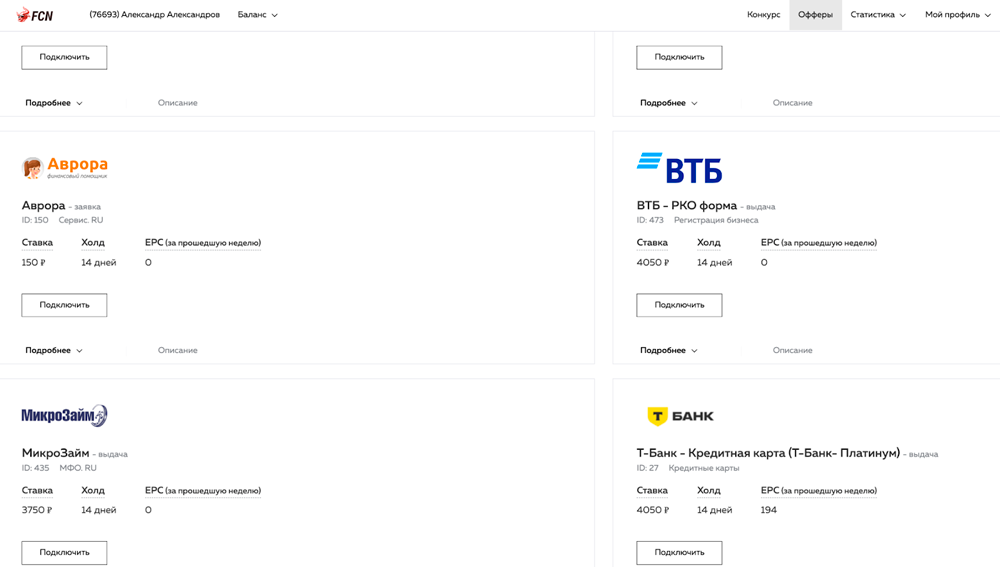Open the ВТБ – РКО форма title
1000x567 pixels.
686,205
